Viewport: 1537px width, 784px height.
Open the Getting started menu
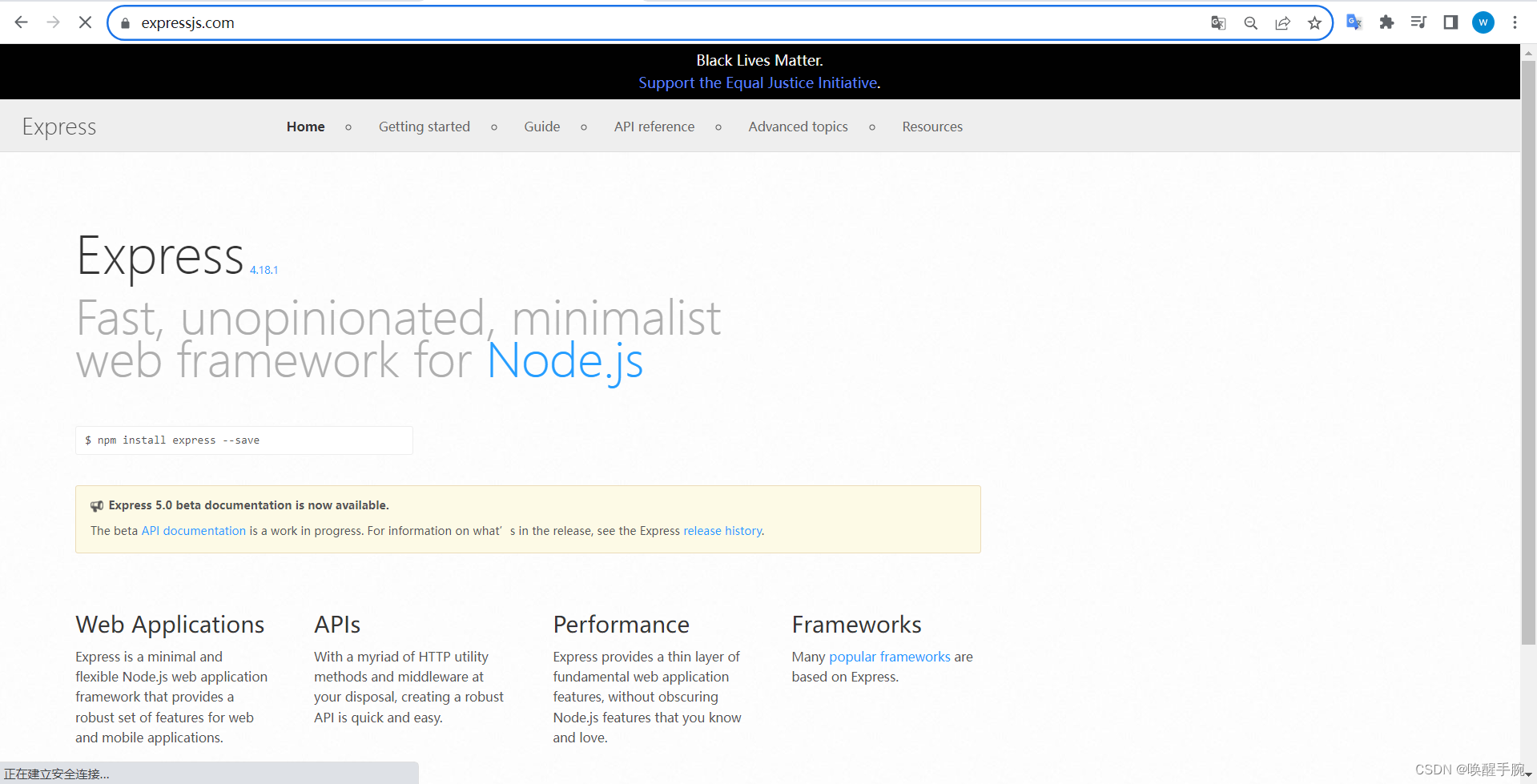pyautogui.click(x=424, y=127)
